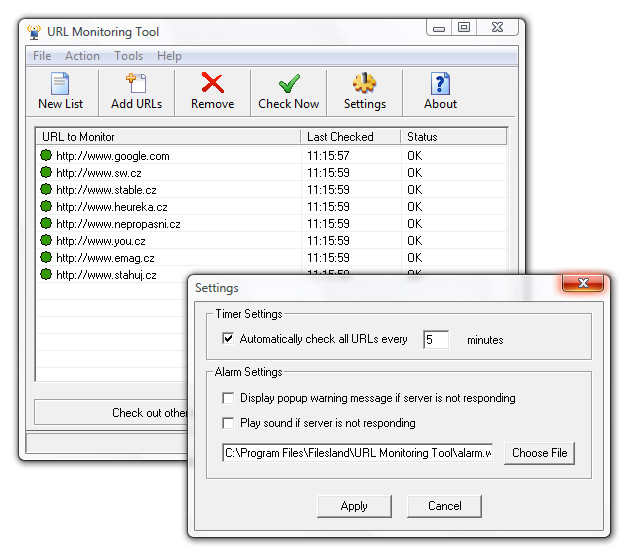The image size is (626, 558).
Task: Open the File menu
Action: pos(42,56)
